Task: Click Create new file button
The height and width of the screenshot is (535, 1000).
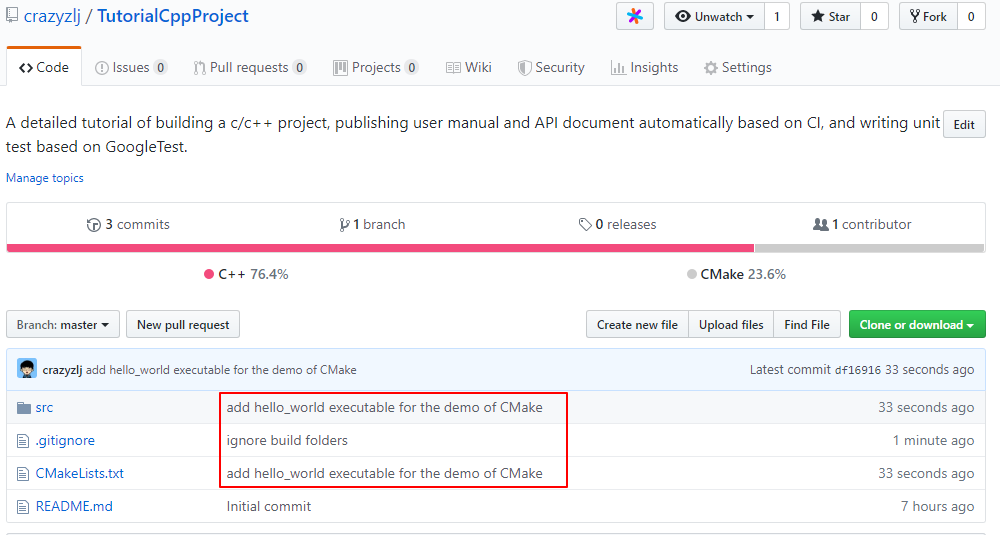Action: click(x=637, y=325)
